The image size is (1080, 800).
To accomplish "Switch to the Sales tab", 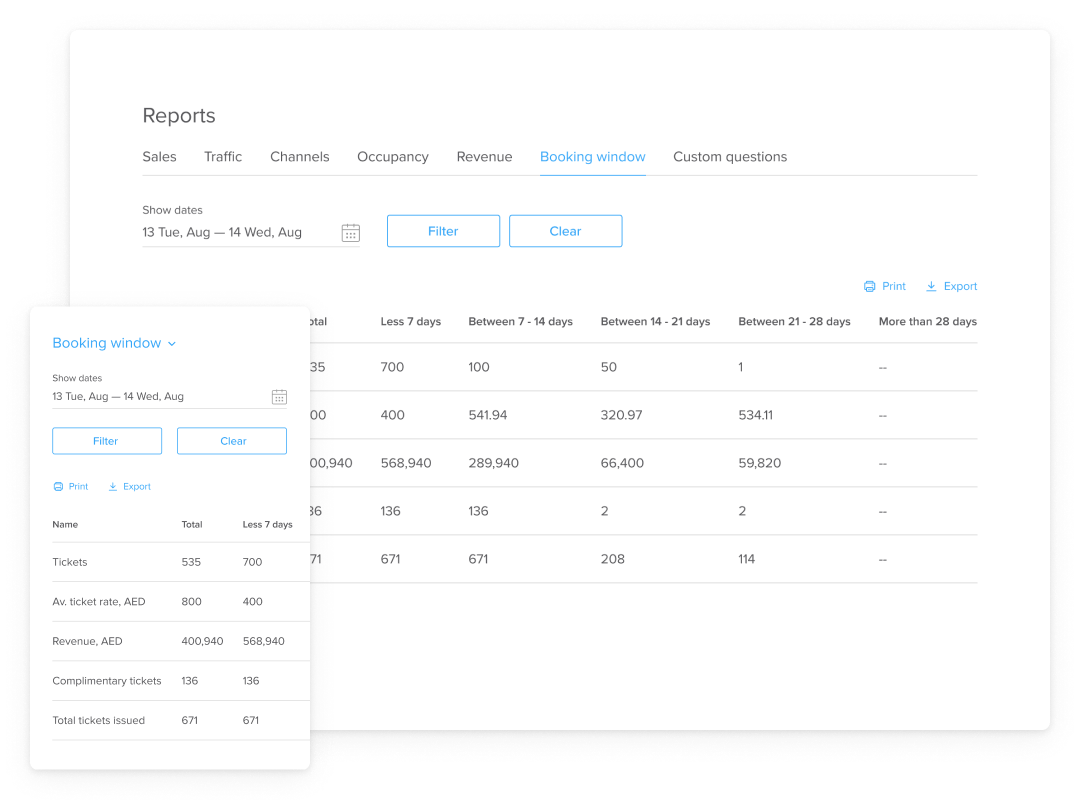I will coord(159,157).
